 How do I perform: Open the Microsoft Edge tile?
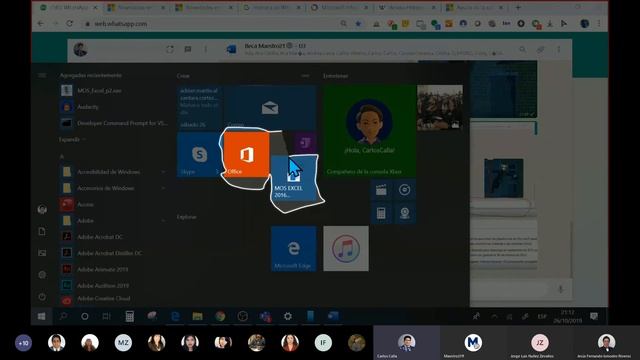click(294, 249)
